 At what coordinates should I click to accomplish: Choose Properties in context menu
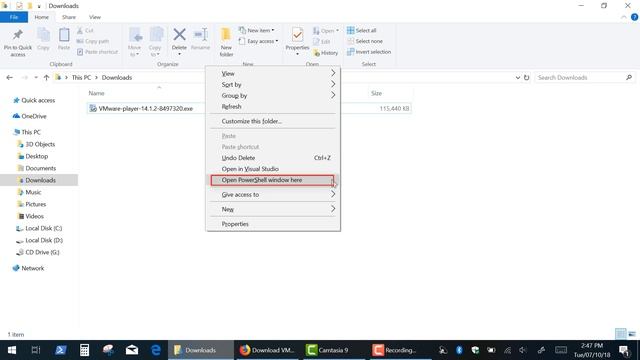[x=273, y=224]
